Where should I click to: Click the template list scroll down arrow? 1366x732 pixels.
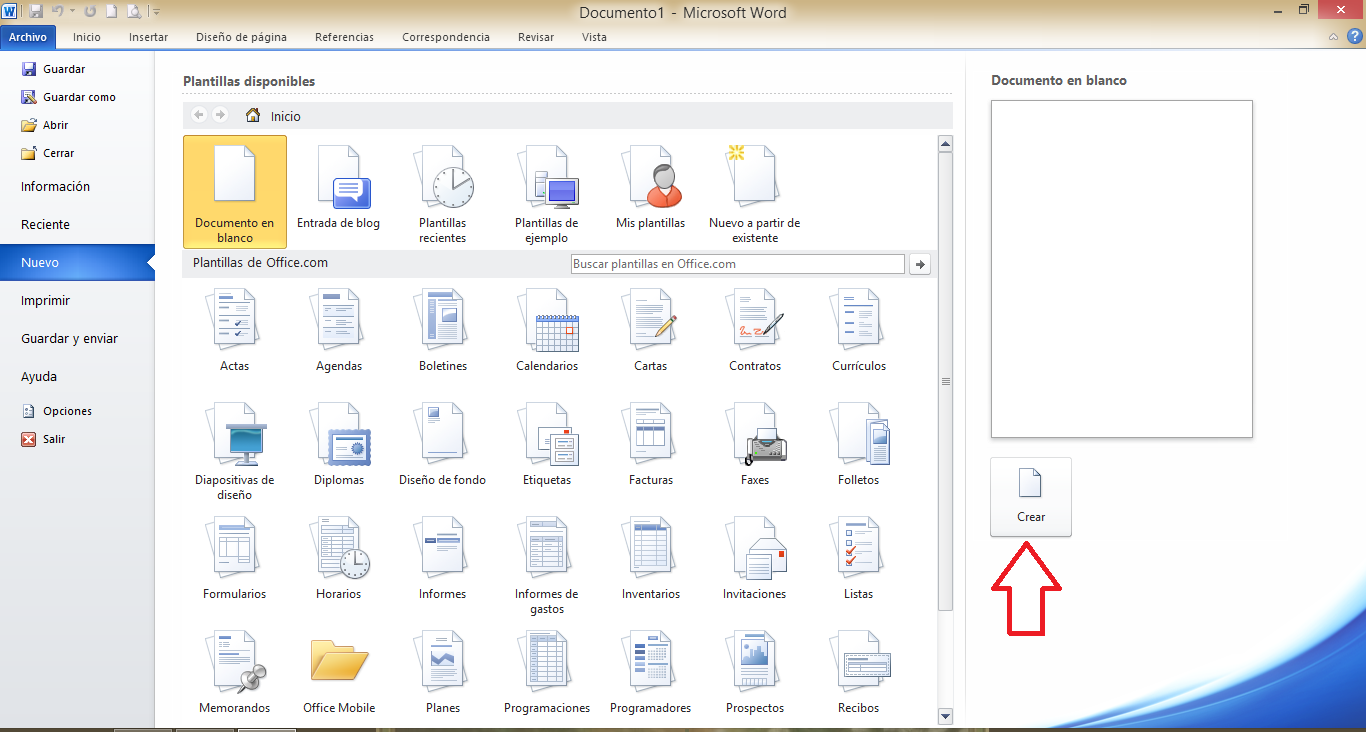point(945,716)
